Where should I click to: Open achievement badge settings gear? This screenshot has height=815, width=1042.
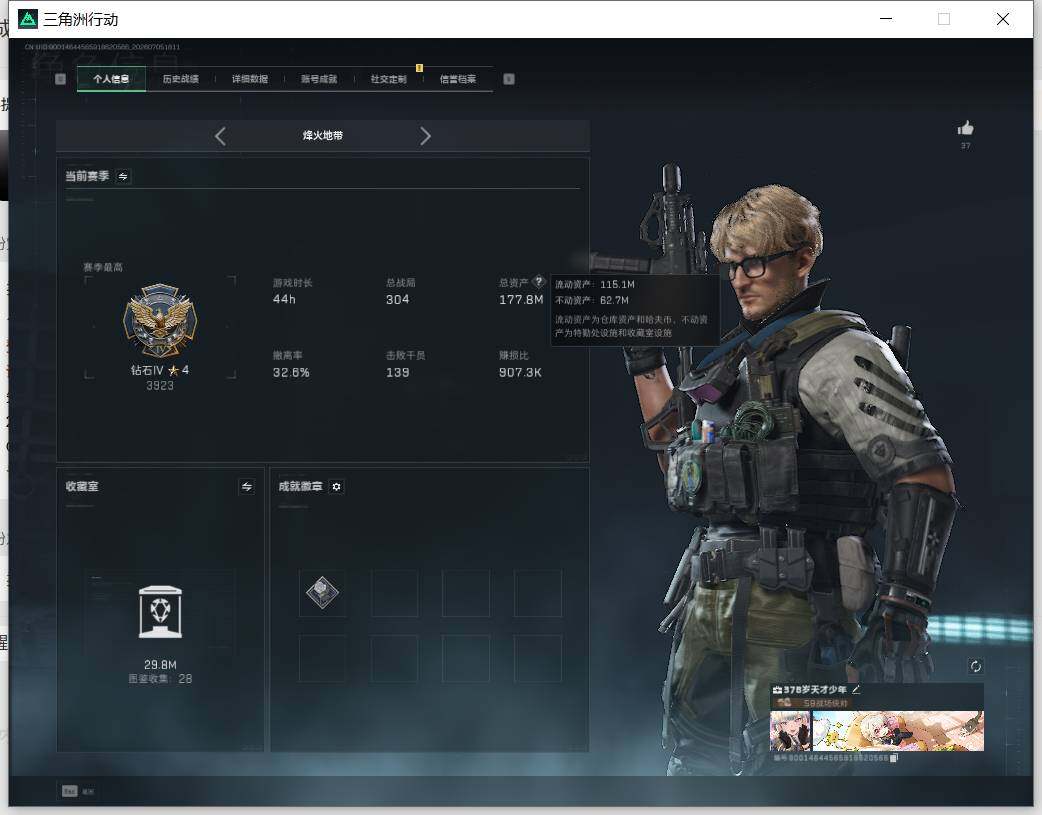[x=336, y=487]
